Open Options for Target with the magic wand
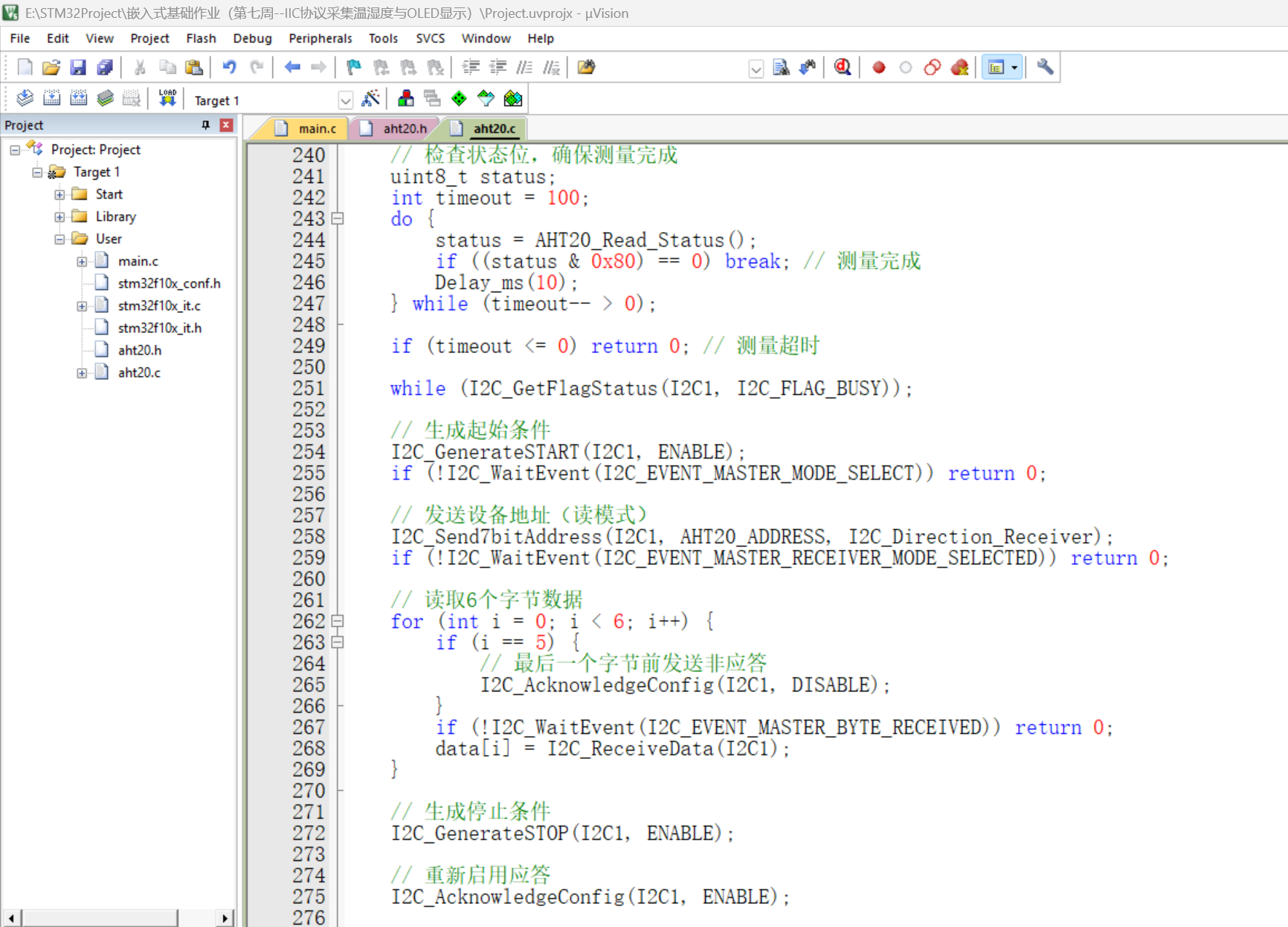 [370, 99]
